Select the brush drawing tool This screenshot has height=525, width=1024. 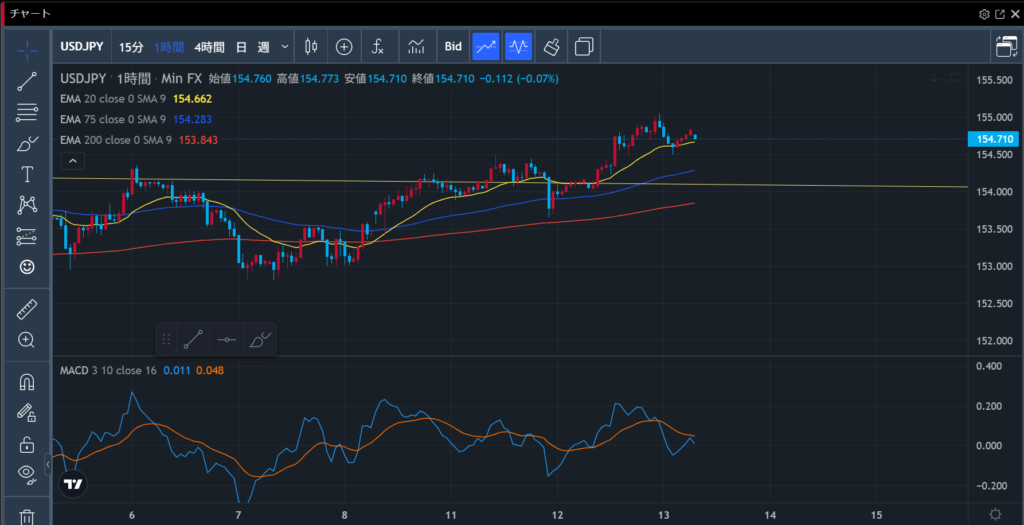click(27, 144)
